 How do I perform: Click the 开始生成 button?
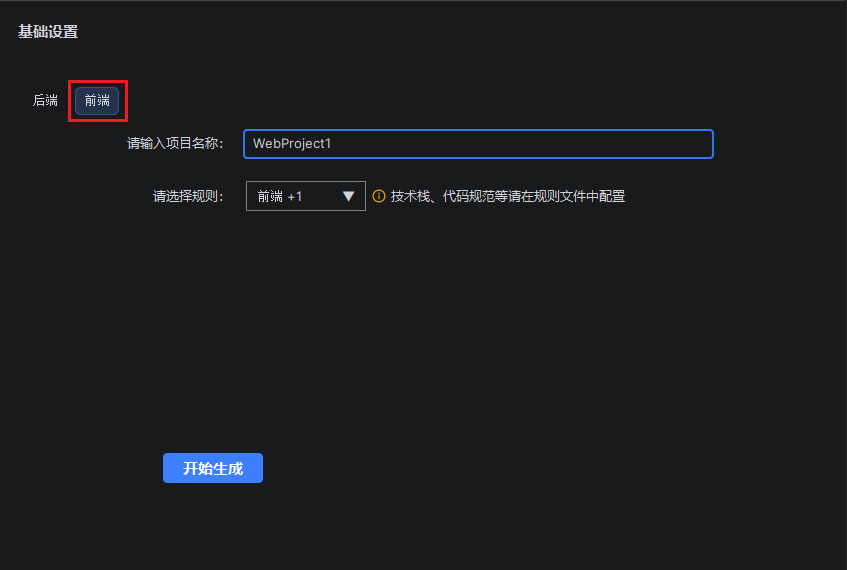point(213,468)
